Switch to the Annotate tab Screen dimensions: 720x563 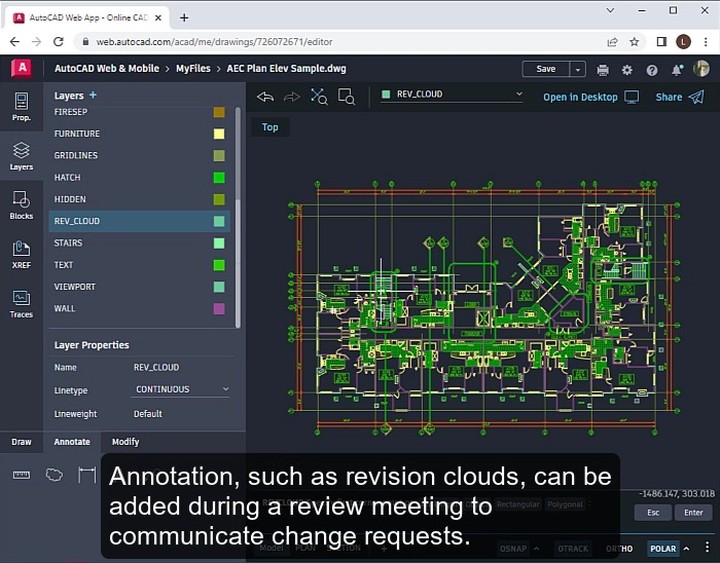[72, 442]
